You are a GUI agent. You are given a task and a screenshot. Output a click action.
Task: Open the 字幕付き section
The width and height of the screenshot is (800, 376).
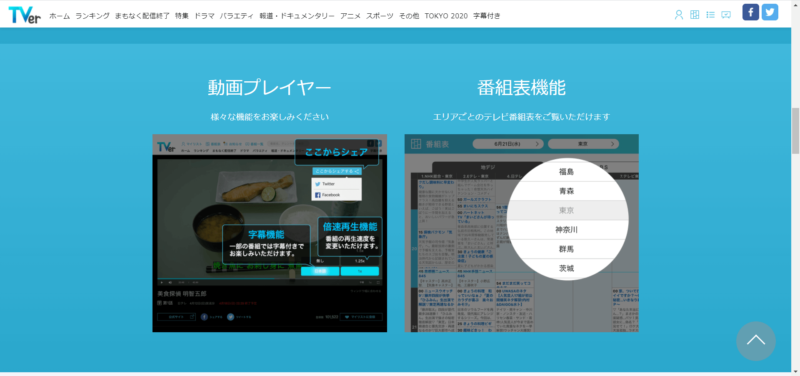(x=487, y=16)
